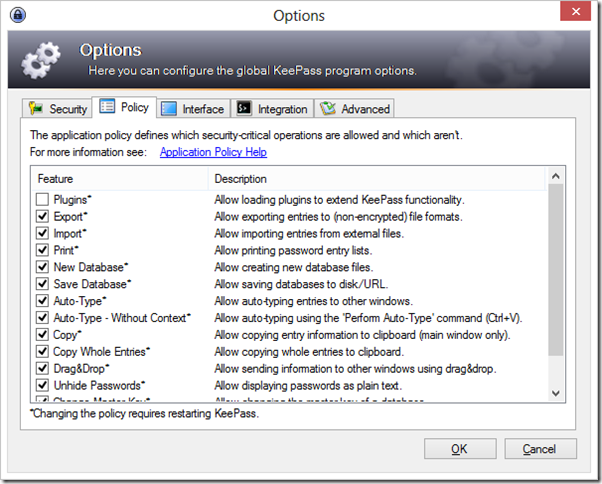Image resolution: width=602 pixels, height=484 pixels.
Task: Select 'Allow exporting entries to (non-encrypted) file formats.'
Action: coord(338,217)
